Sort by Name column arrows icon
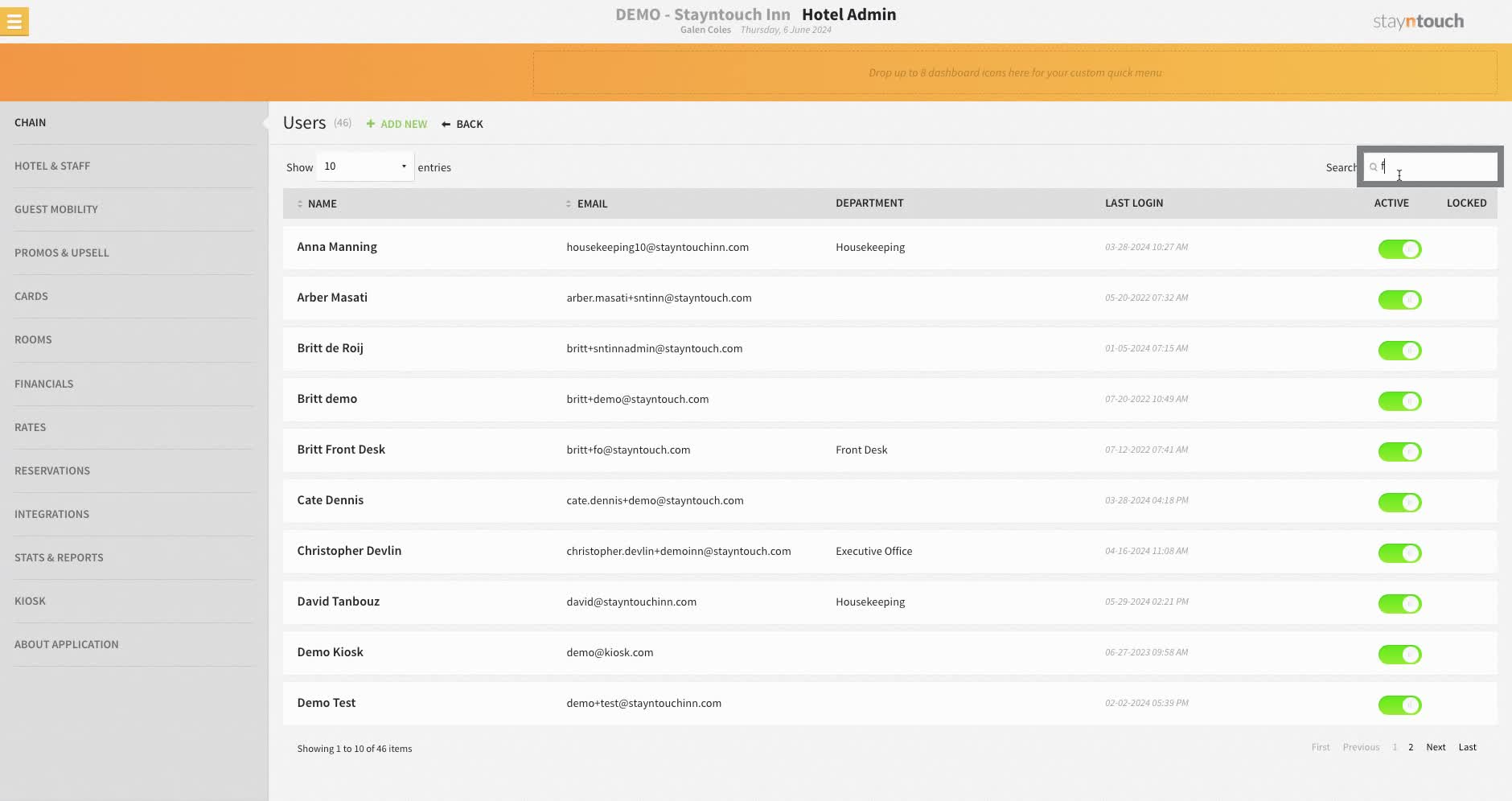This screenshot has width=1512, height=801. [300, 203]
